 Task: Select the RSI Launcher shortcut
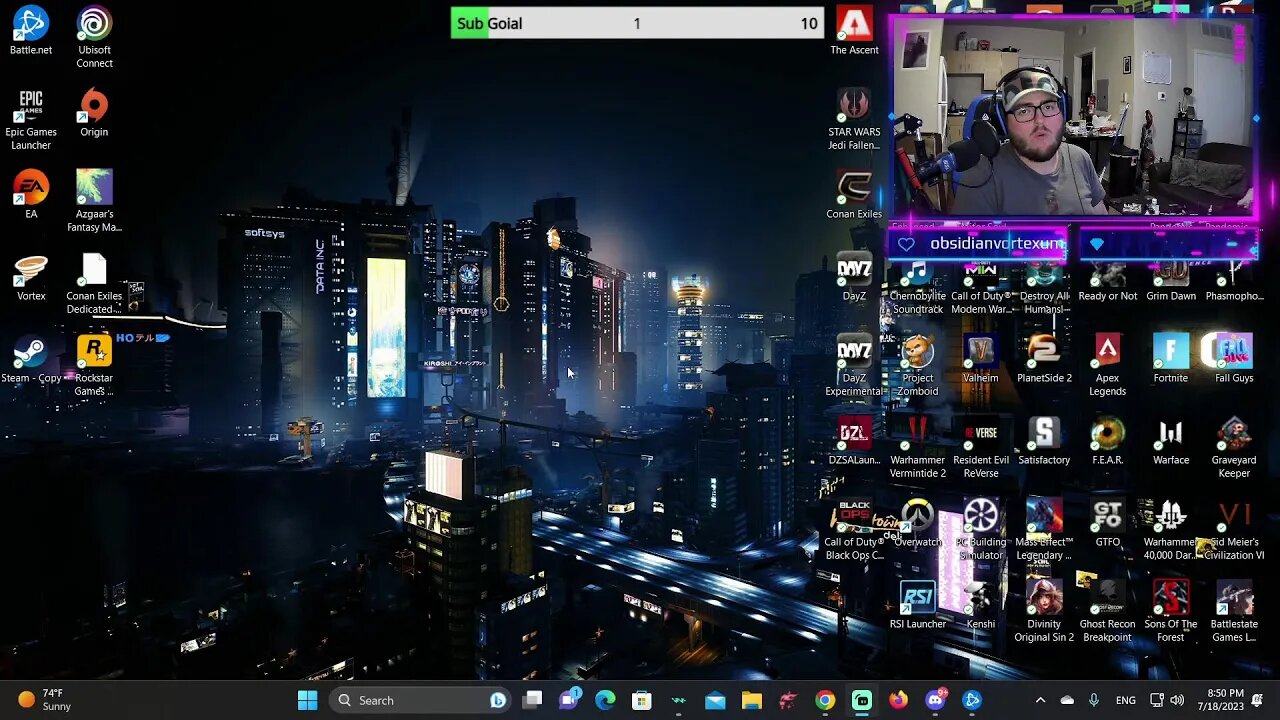[917, 605]
